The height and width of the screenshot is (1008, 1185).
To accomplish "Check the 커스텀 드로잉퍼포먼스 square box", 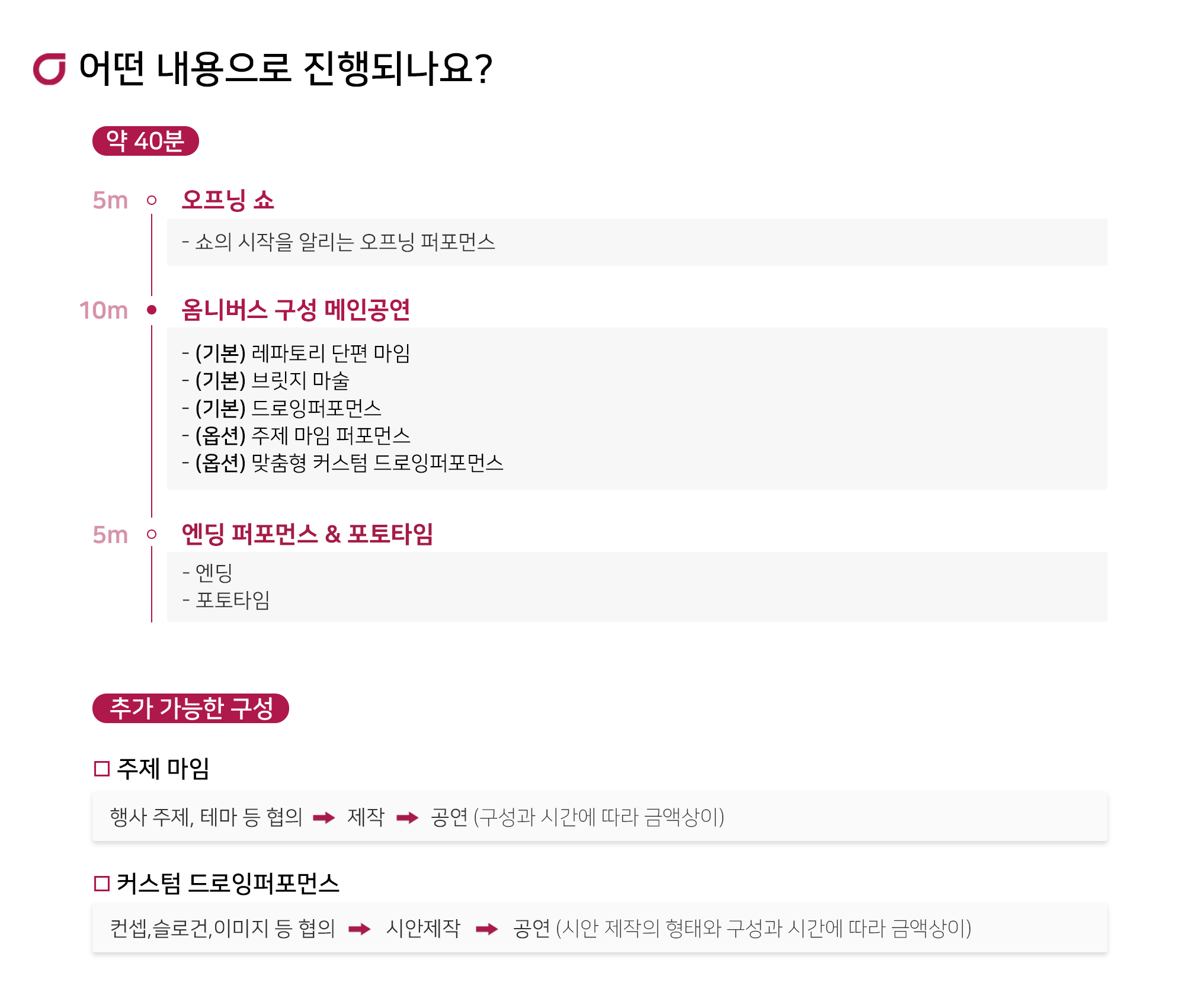I will (x=102, y=884).
